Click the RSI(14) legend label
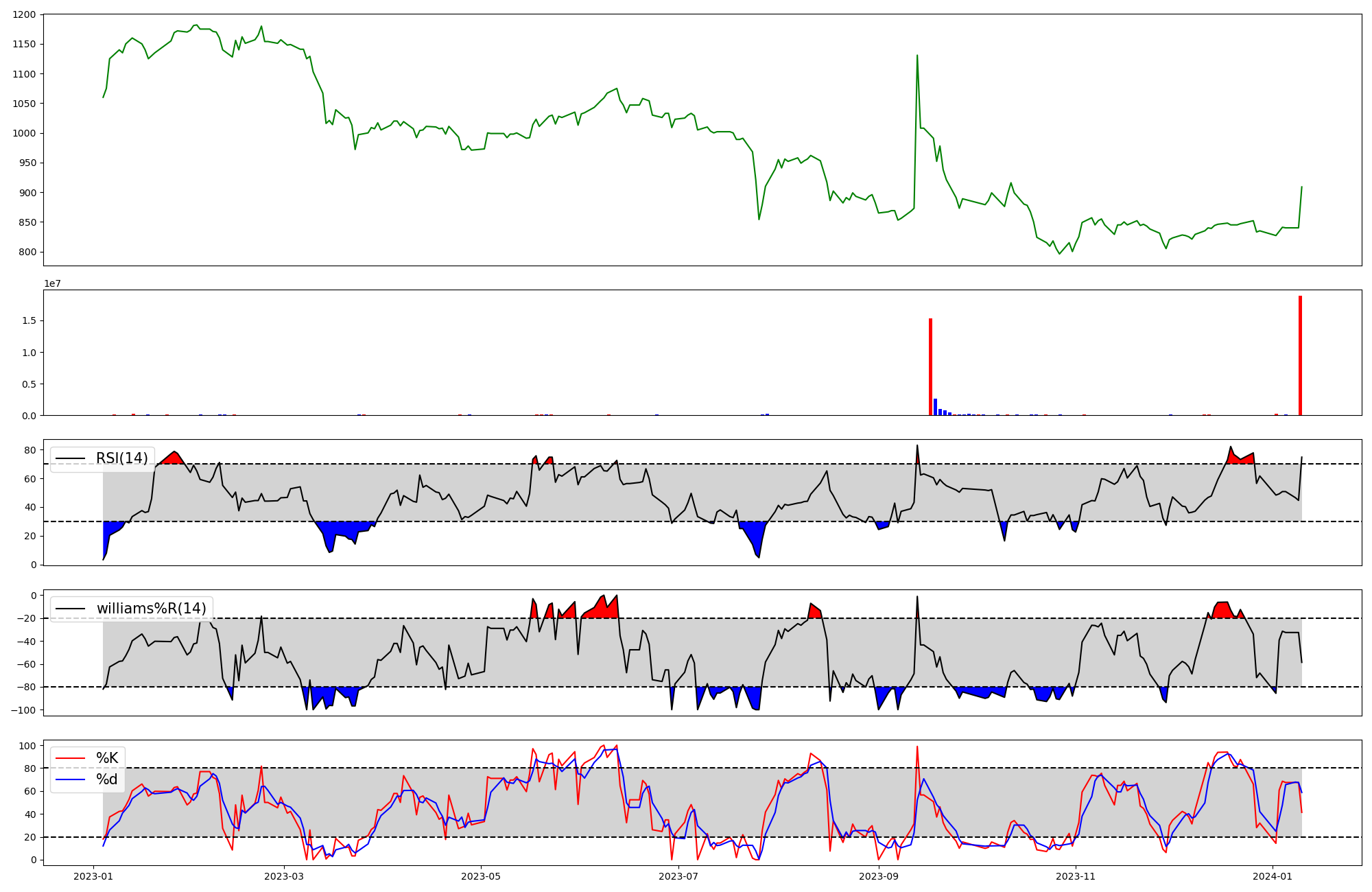The width and height of the screenshot is (1372, 892). [121, 458]
